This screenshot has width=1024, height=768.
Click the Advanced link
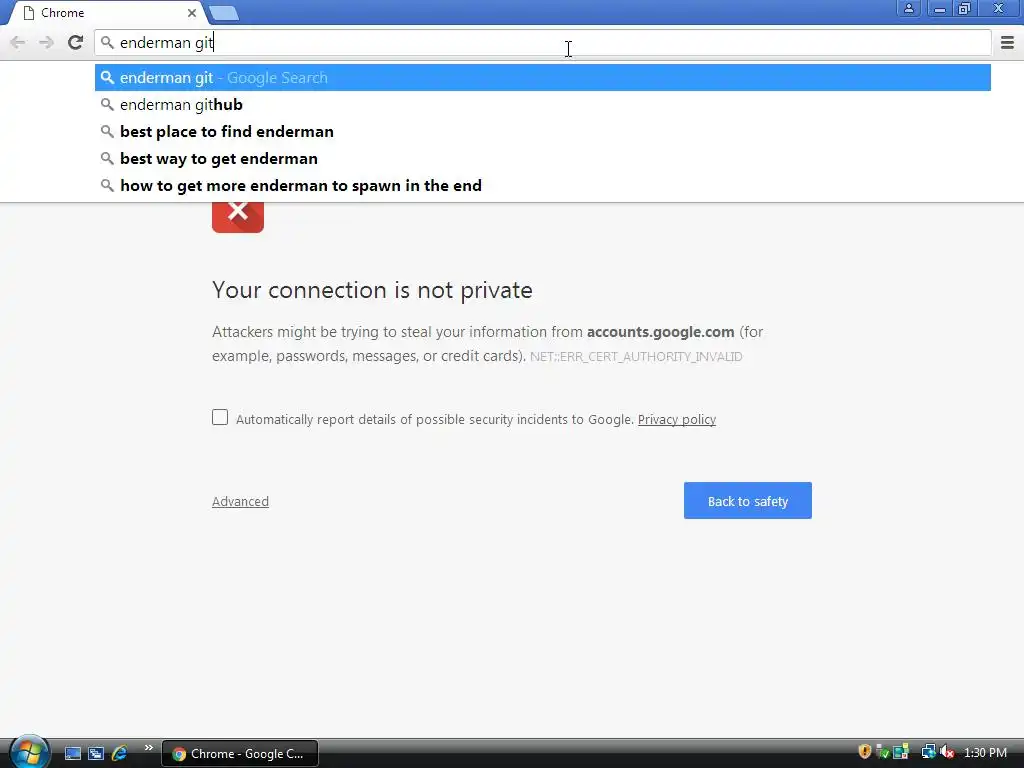240,501
